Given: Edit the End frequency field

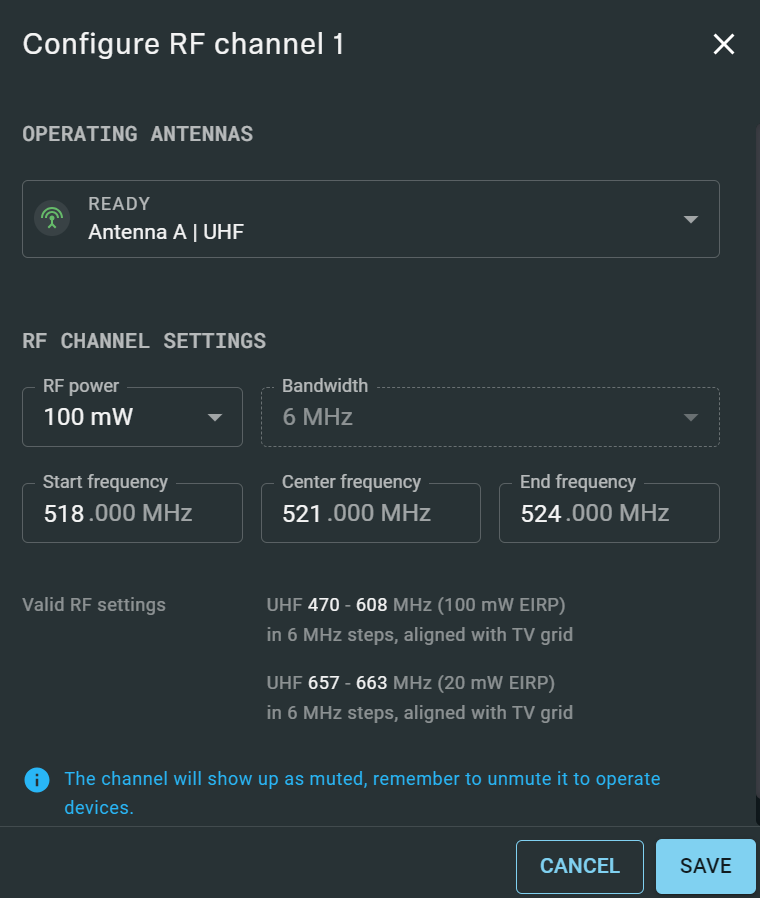Looking at the screenshot, I should coord(608,513).
